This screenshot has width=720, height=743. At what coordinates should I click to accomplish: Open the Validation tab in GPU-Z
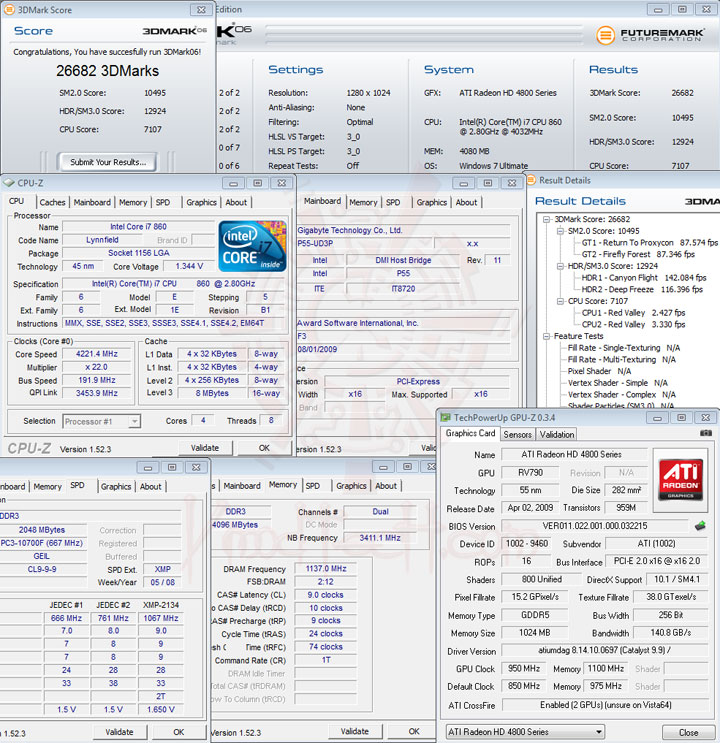[557, 434]
